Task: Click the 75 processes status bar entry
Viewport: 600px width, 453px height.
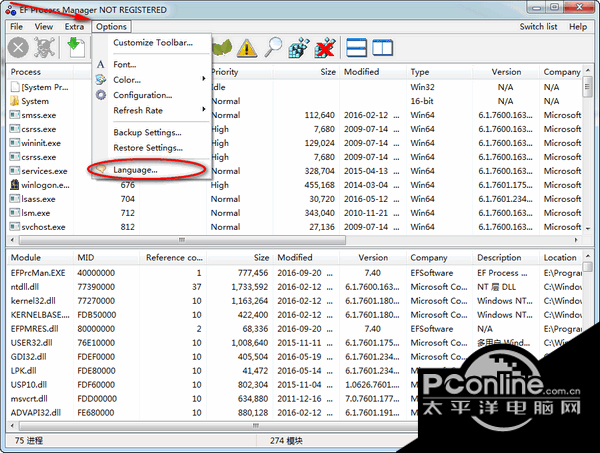Action: coord(29,441)
